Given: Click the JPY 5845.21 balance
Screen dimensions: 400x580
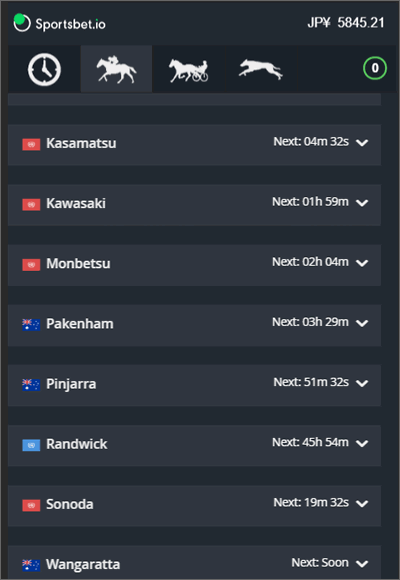Looking at the screenshot, I should (346, 23).
